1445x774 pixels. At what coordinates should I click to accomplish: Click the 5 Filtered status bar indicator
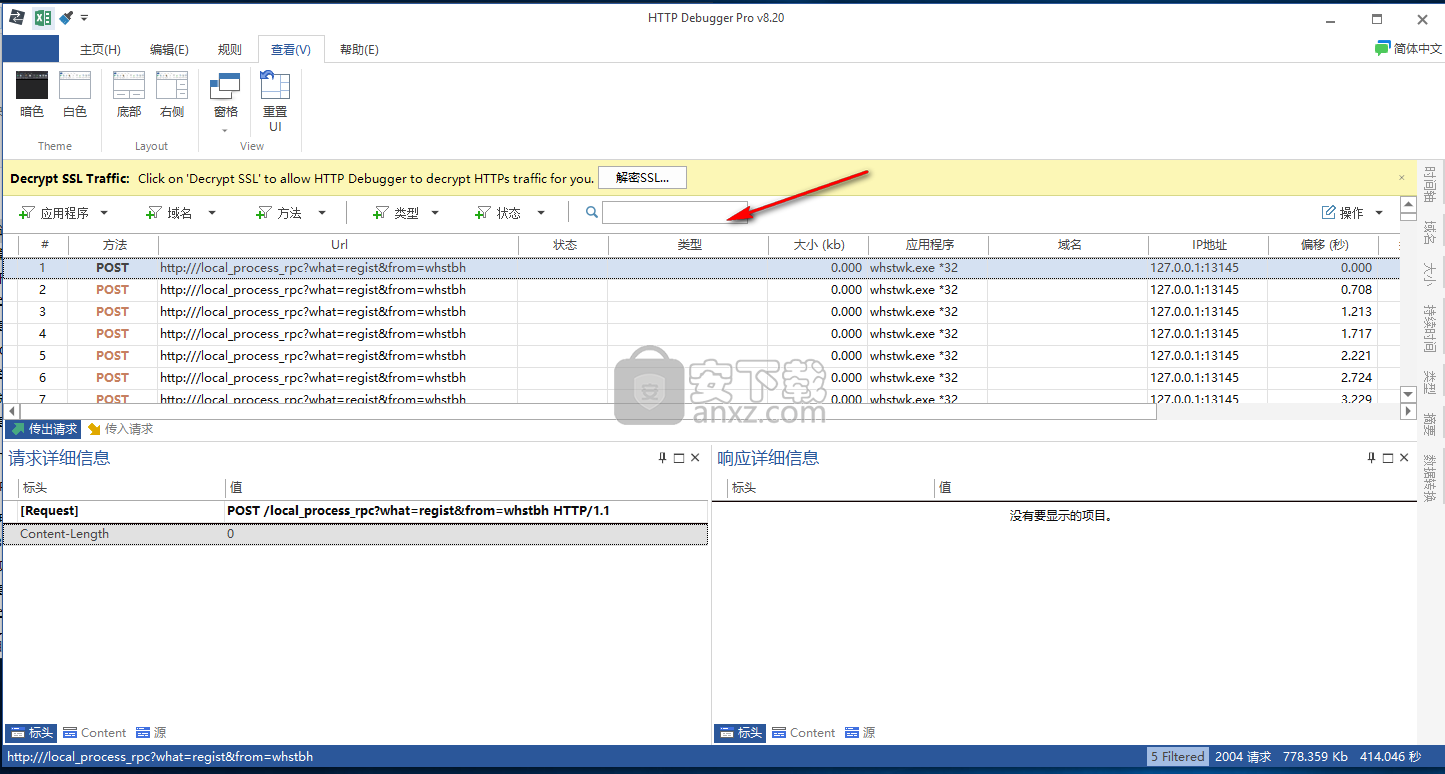[1177, 757]
